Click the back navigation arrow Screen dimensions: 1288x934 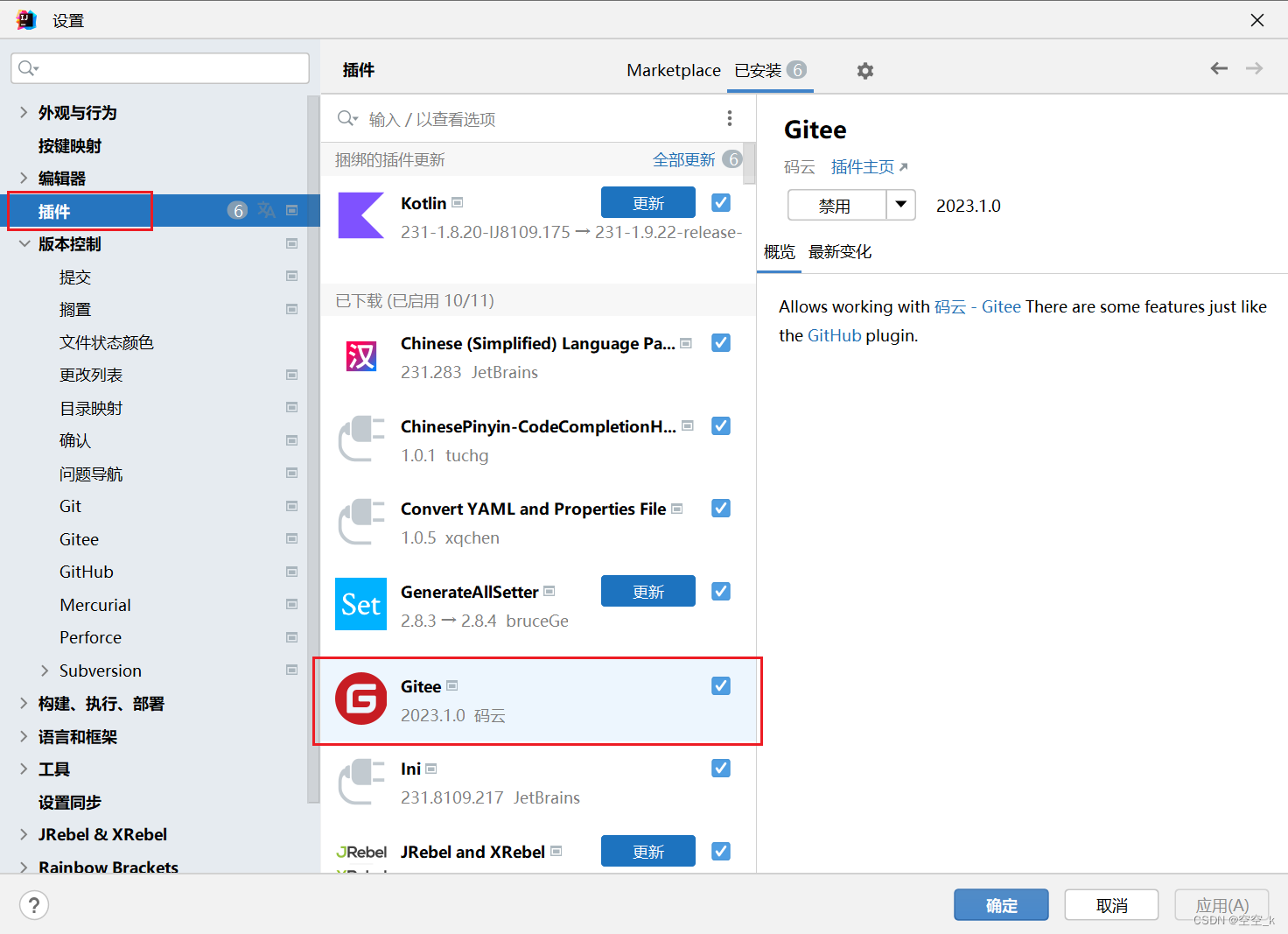coord(1218,68)
